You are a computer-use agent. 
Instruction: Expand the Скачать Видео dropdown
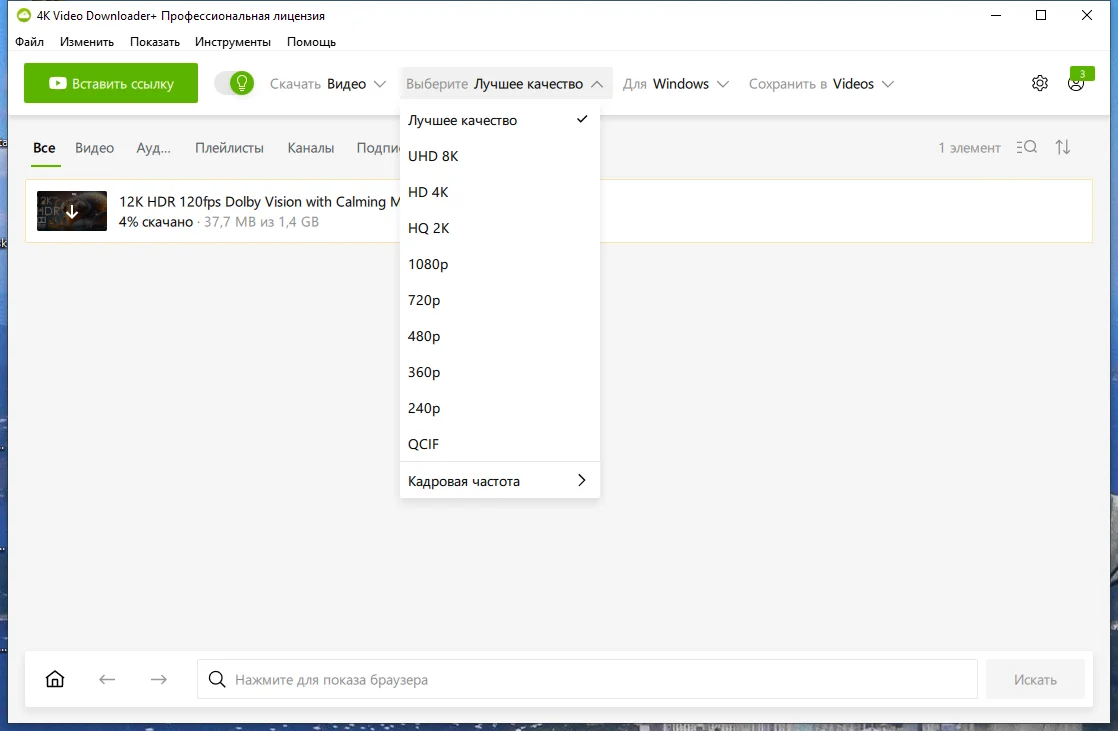[x=328, y=84]
